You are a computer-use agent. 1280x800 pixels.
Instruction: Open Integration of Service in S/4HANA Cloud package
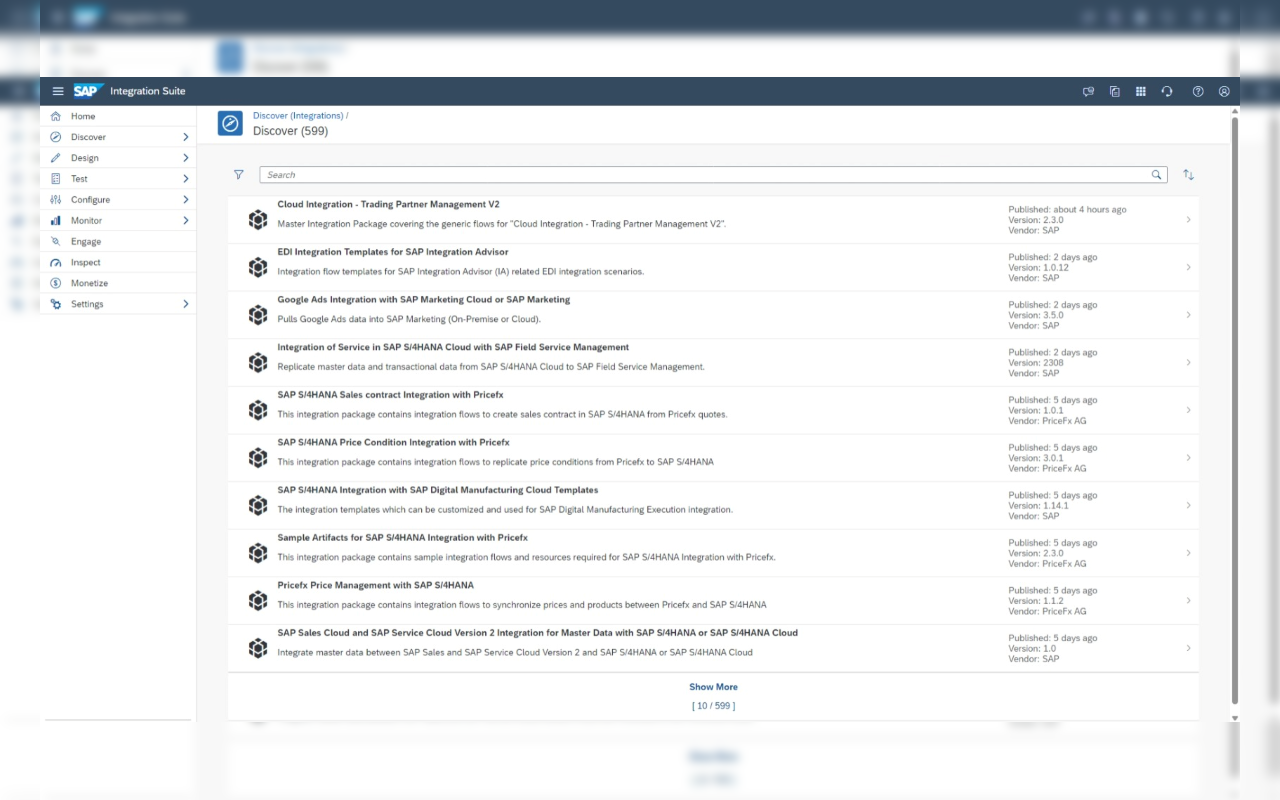tap(453, 347)
